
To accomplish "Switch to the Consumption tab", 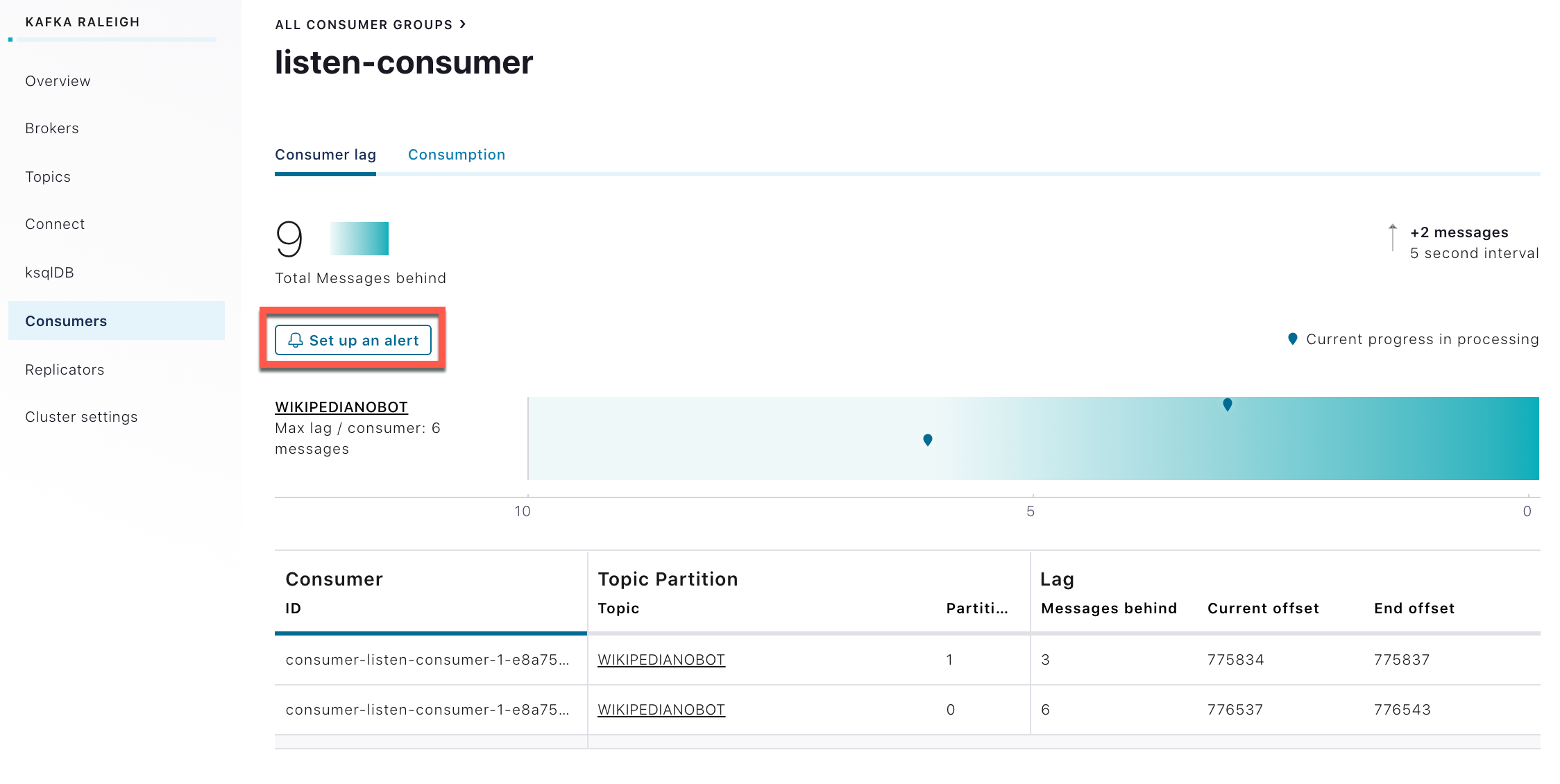I will 456,155.
